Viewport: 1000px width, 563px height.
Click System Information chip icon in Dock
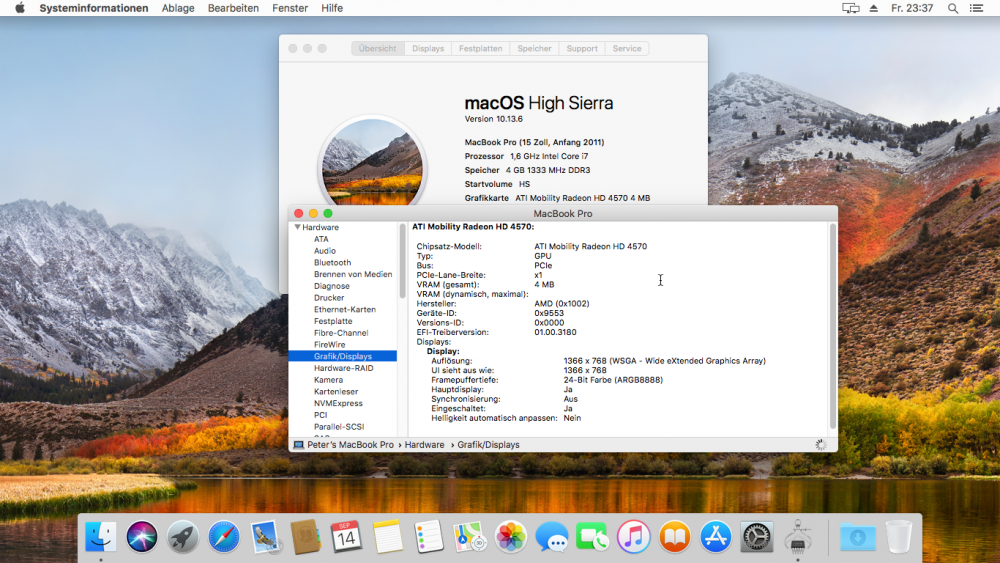pos(797,537)
